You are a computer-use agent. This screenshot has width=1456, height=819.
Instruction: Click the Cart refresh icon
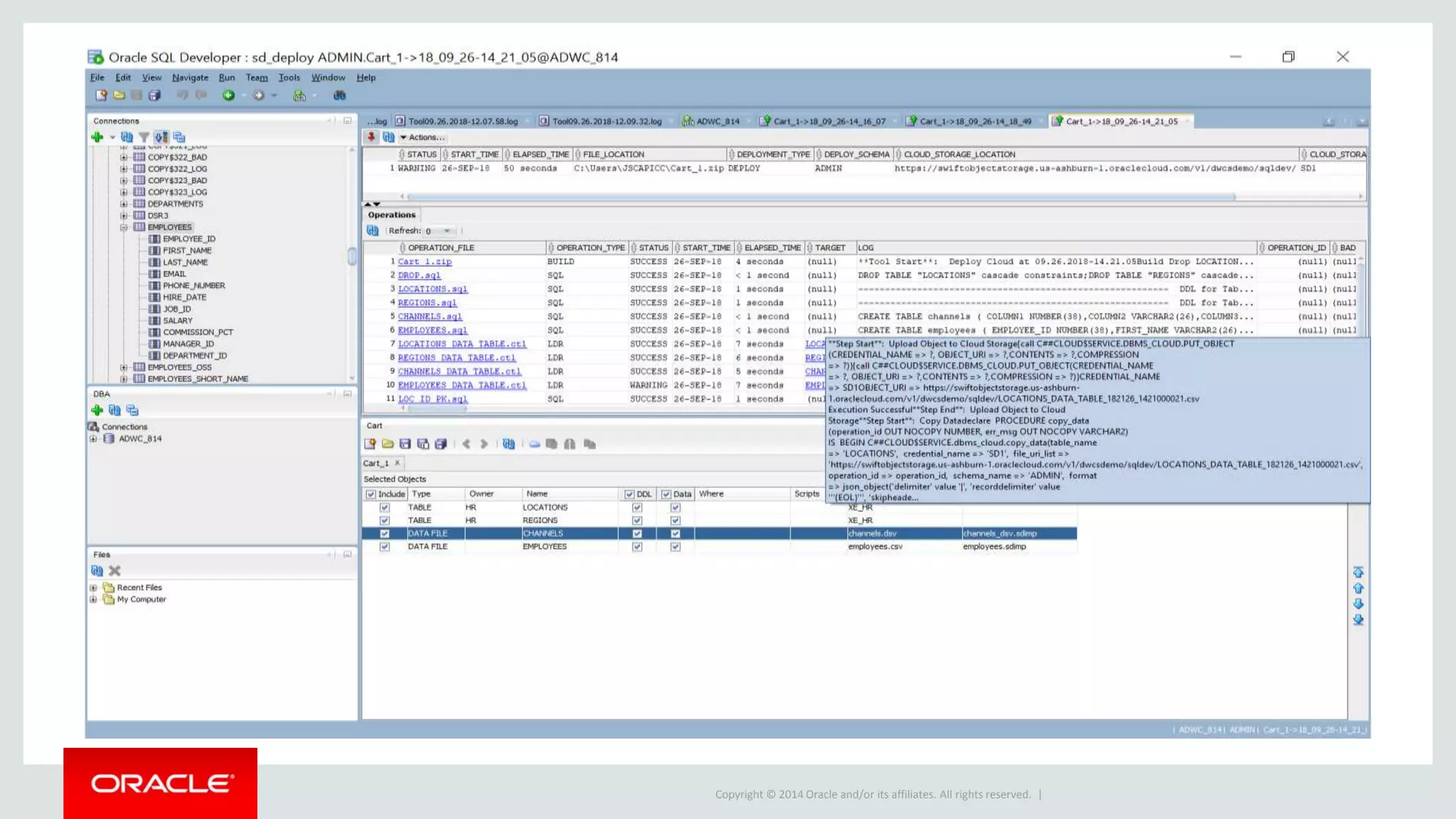tap(508, 444)
